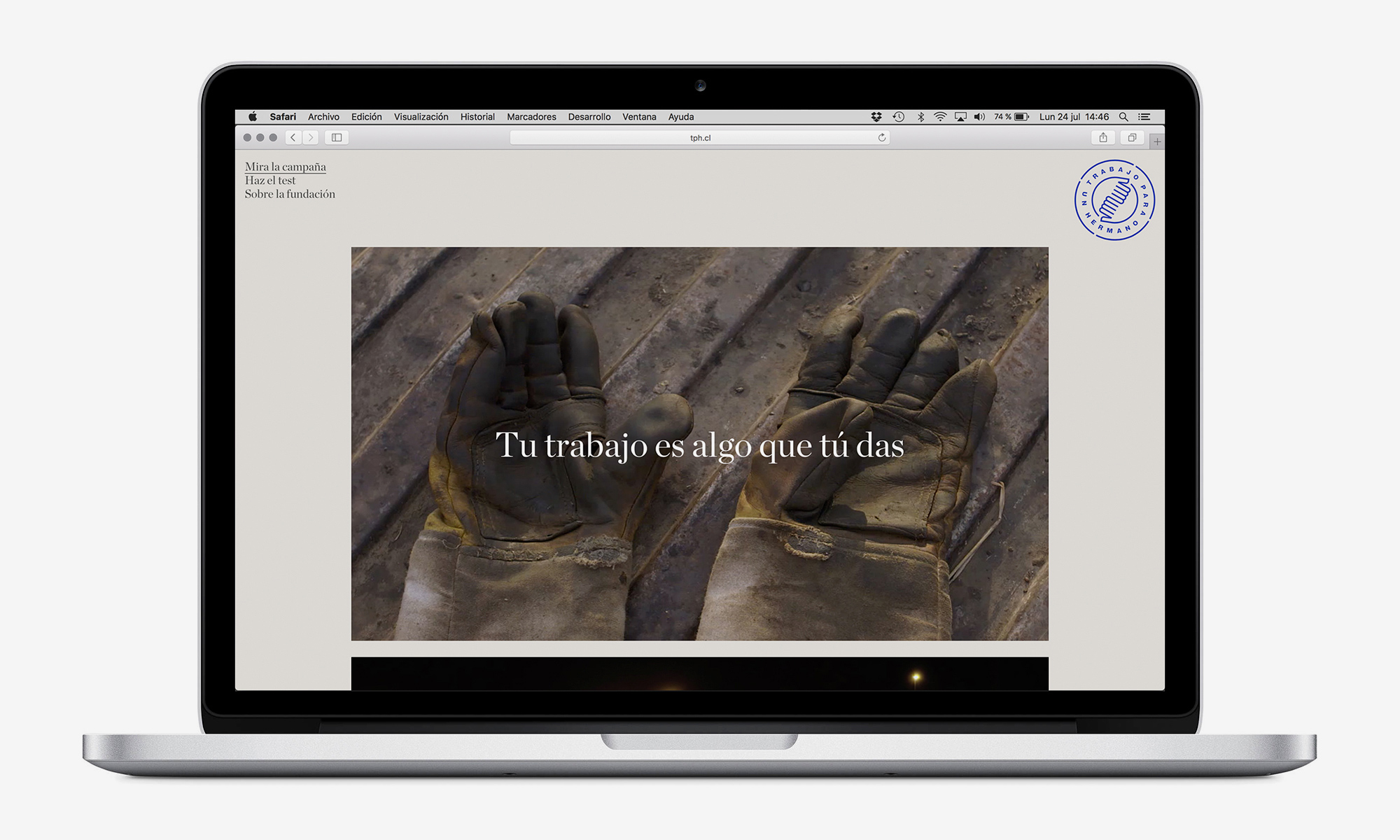Open the Ayuda menu

point(681,117)
